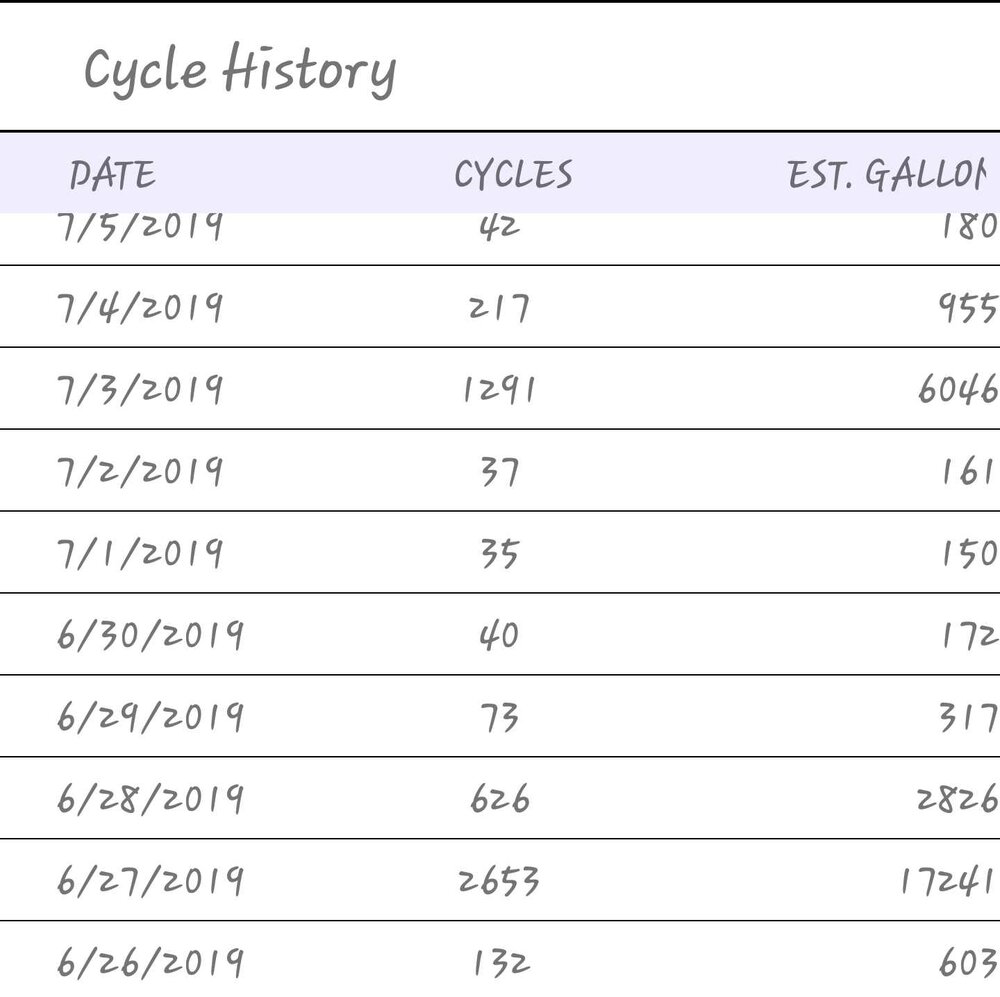Choose the 7/3/2019 date entry

click(140, 389)
